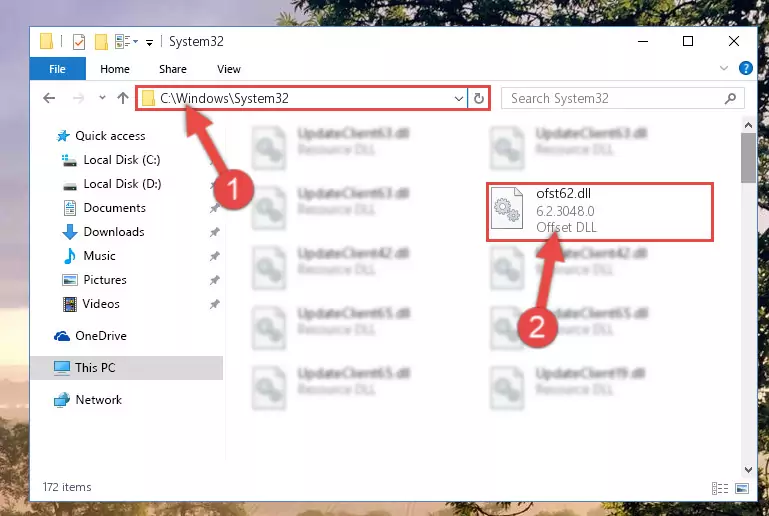Viewport: 769px width, 516px height.
Task: Open the File menu tab
Action: 57,69
